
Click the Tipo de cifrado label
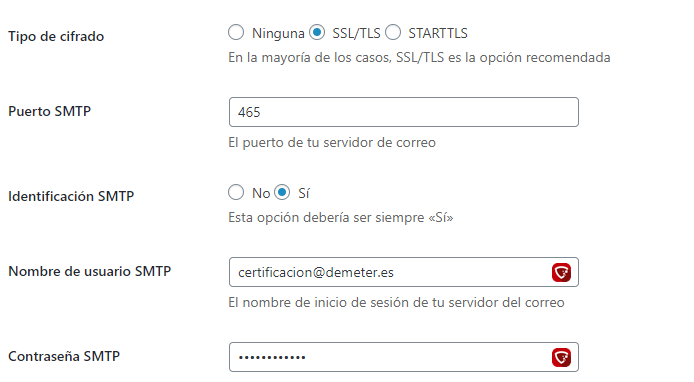(x=56, y=36)
